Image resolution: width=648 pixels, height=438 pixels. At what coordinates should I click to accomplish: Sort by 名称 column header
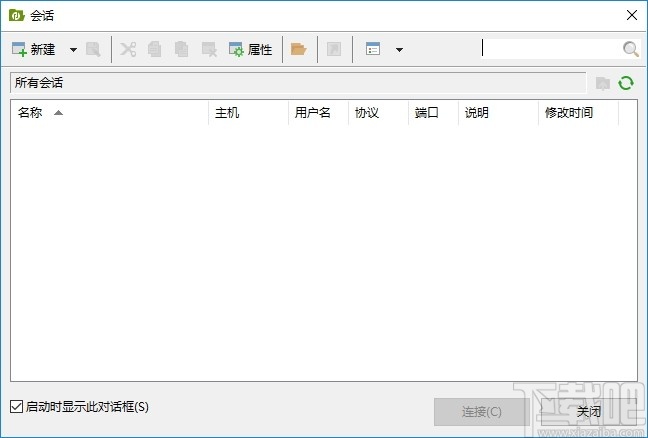pos(109,112)
